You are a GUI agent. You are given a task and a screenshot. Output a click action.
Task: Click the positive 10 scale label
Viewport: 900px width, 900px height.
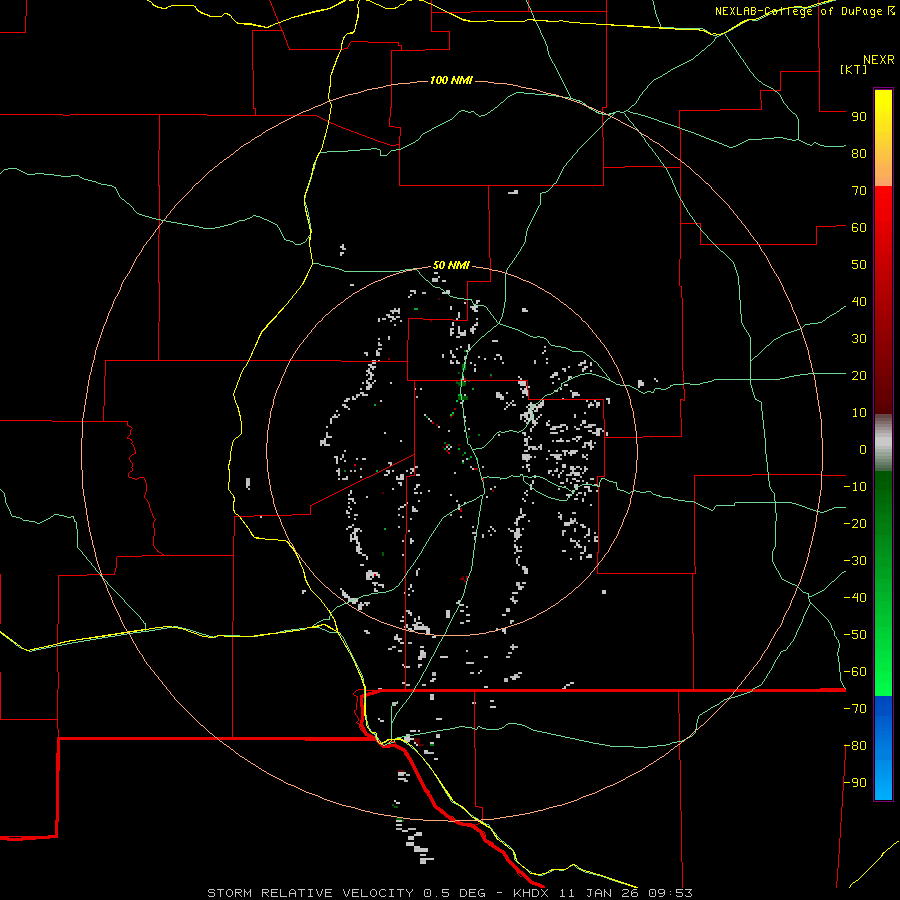(x=859, y=413)
